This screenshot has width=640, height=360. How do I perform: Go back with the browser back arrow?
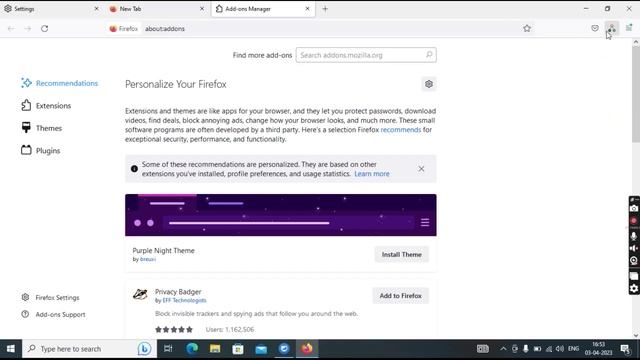pyautogui.click(x=11, y=29)
